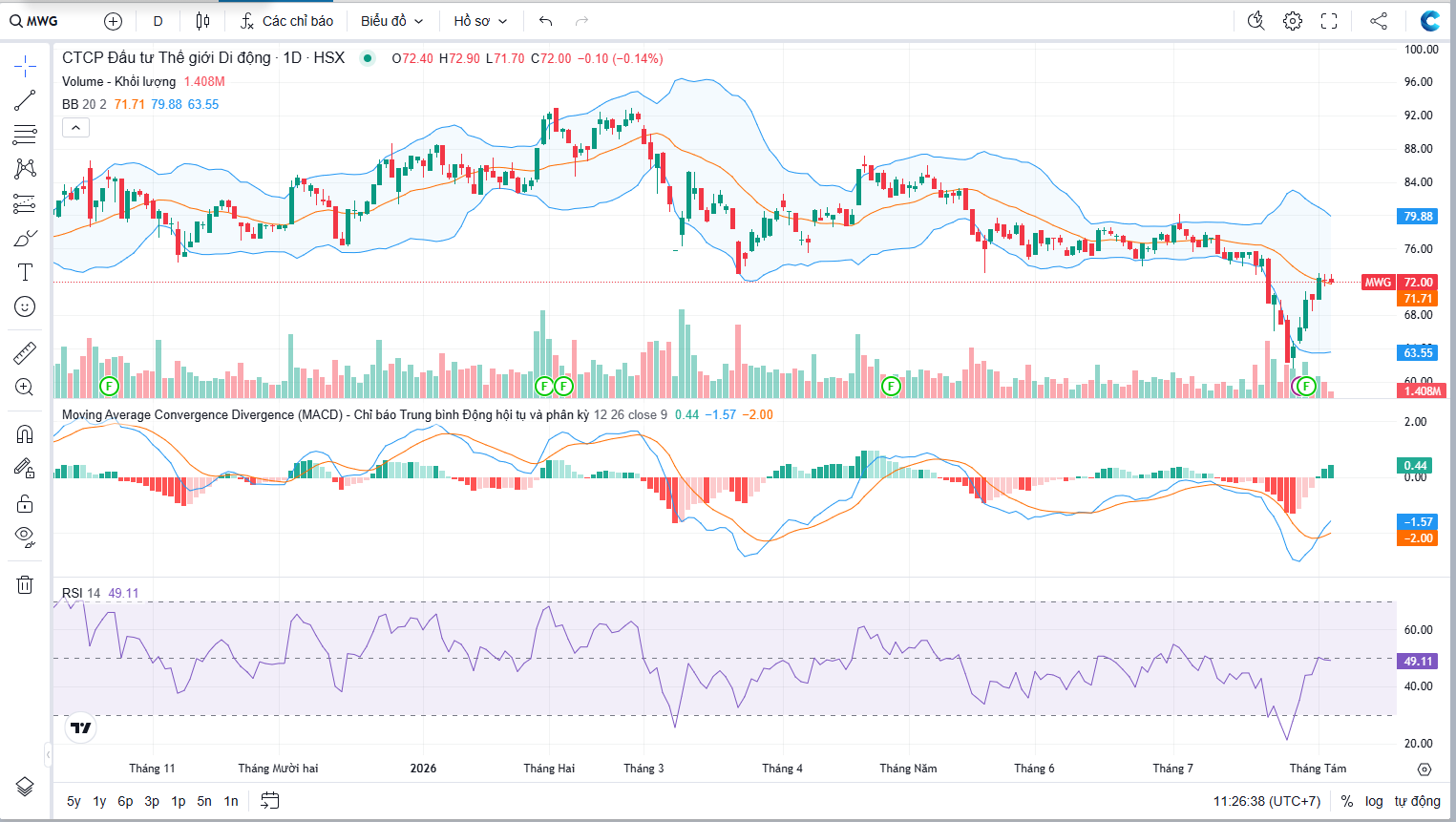This screenshot has height=822, width=1456.
Task: Select the pattern drawing tool
Action: [25, 169]
